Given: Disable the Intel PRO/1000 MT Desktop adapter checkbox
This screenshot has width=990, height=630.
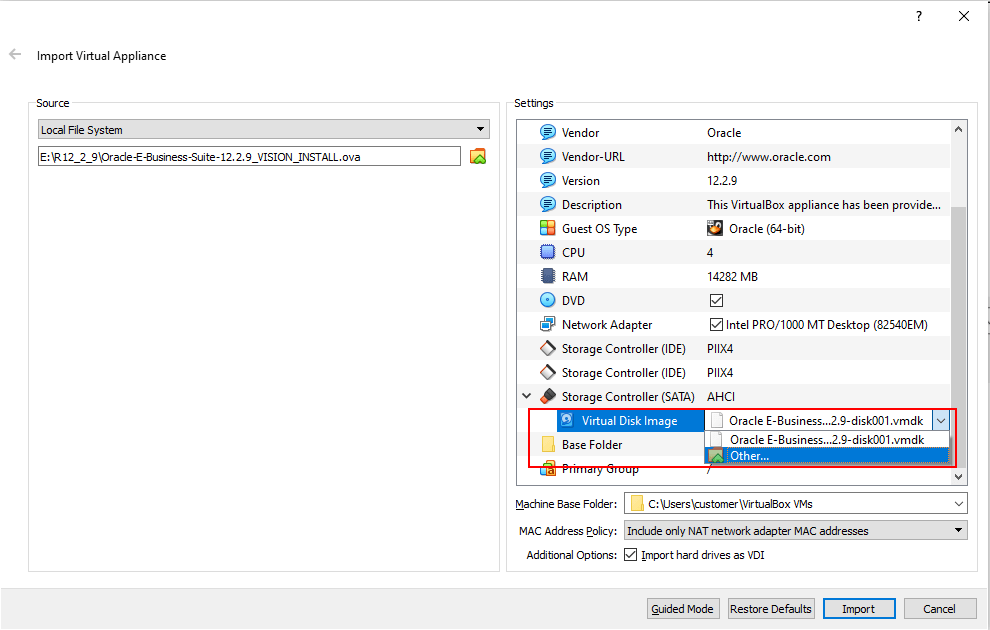Looking at the screenshot, I should pos(716,325).
